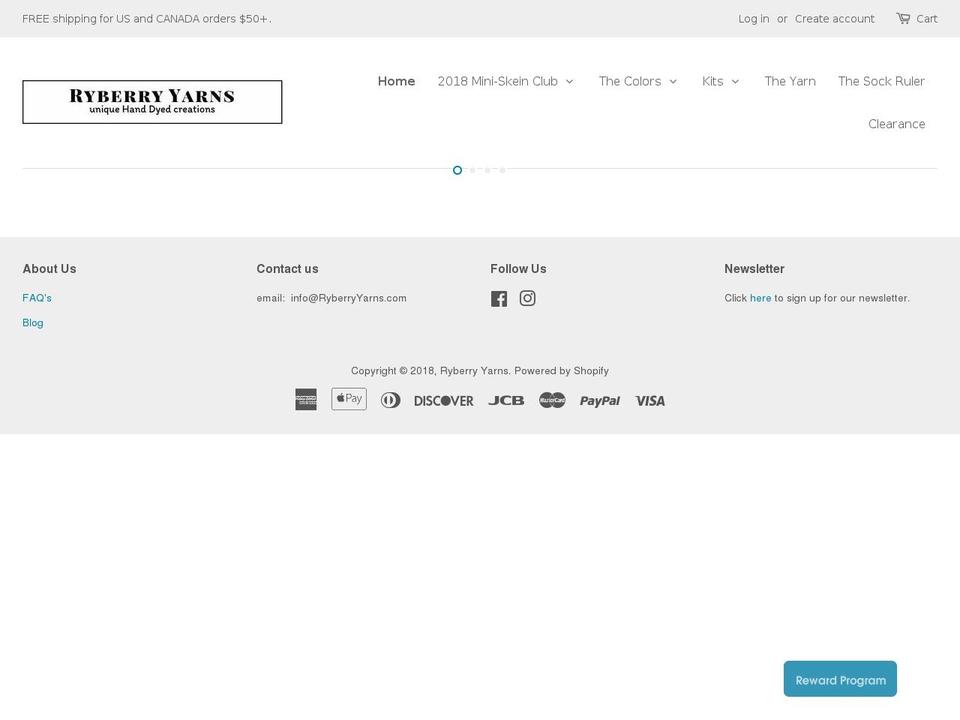960x720 pixels.
Task: Click the Contact us heading
Action: click(287, 269)
